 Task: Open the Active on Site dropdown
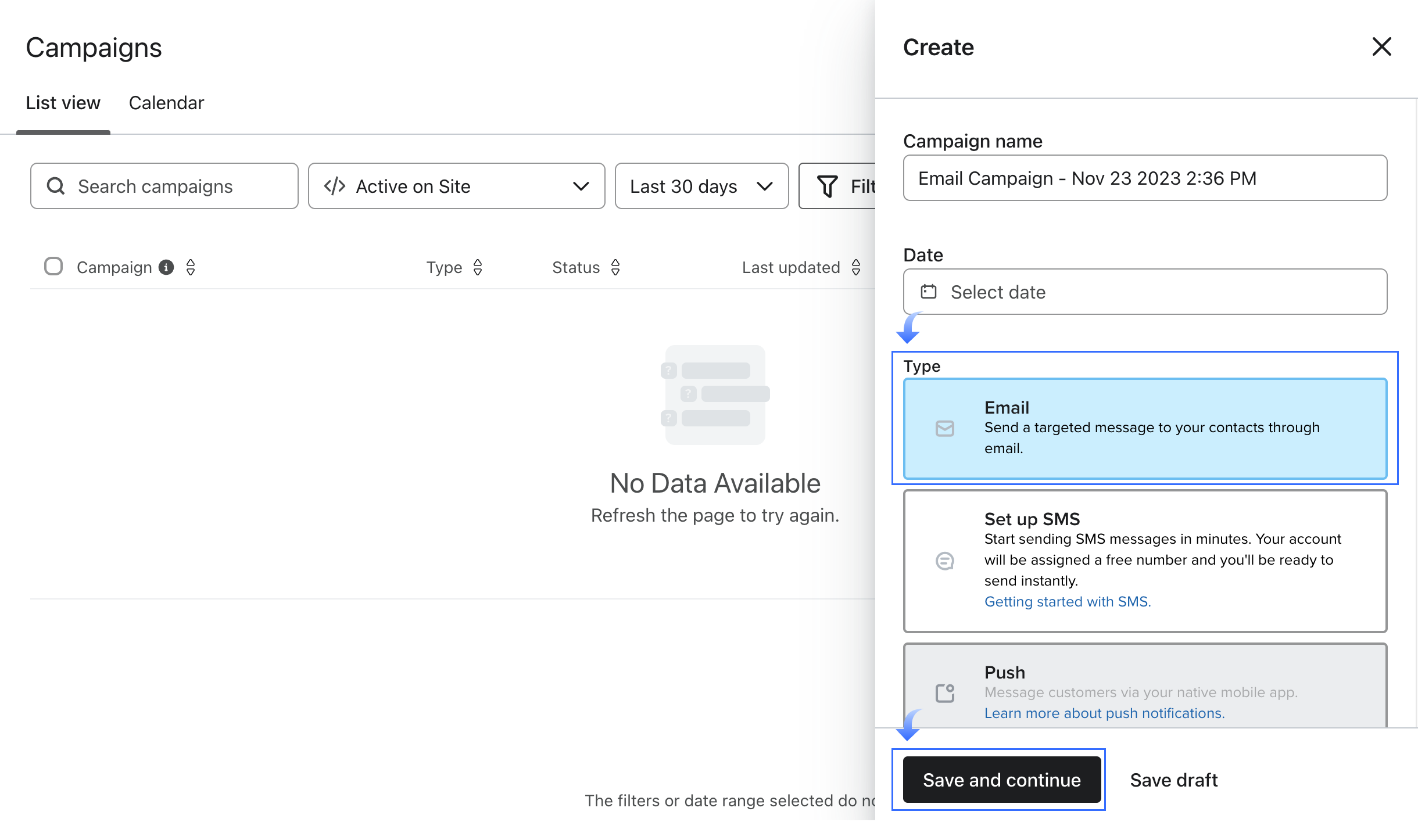click(456, 186)
